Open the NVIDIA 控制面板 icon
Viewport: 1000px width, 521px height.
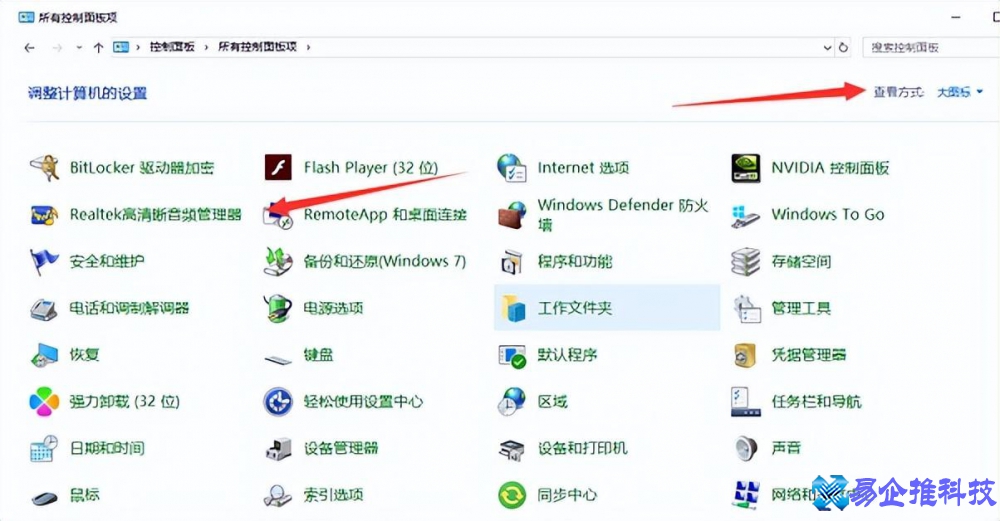tap(745, 168)
